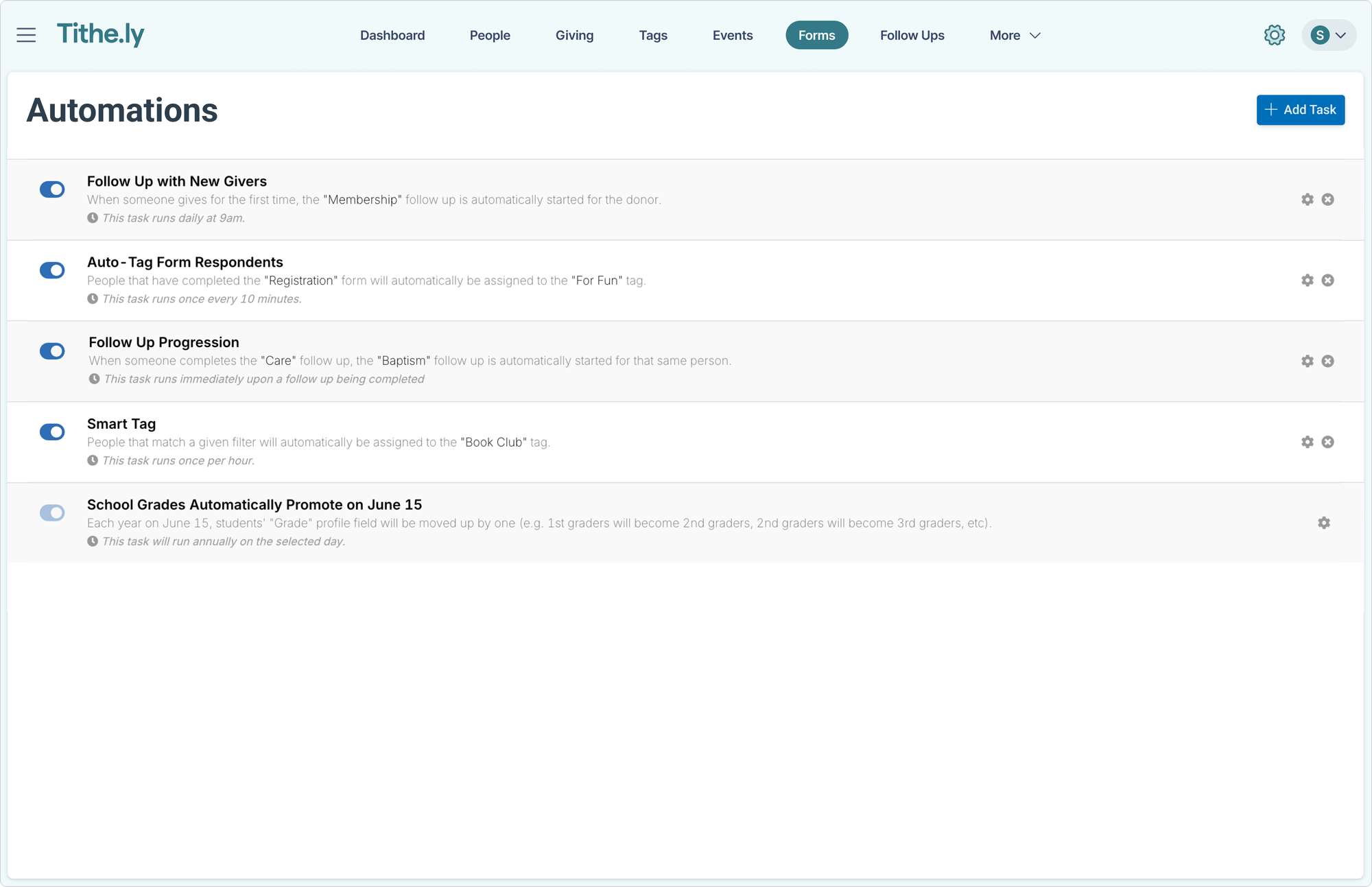Screen dimensions: 1372x887
Task: Turn off the Smart Tag automation
Action: coord(52,432)
